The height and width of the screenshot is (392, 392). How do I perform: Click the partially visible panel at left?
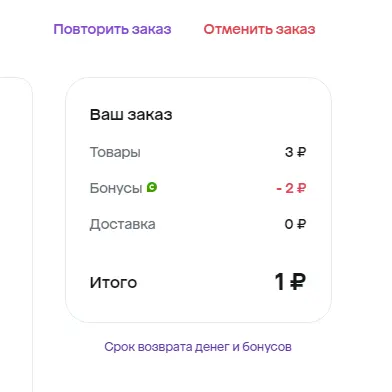16,235
